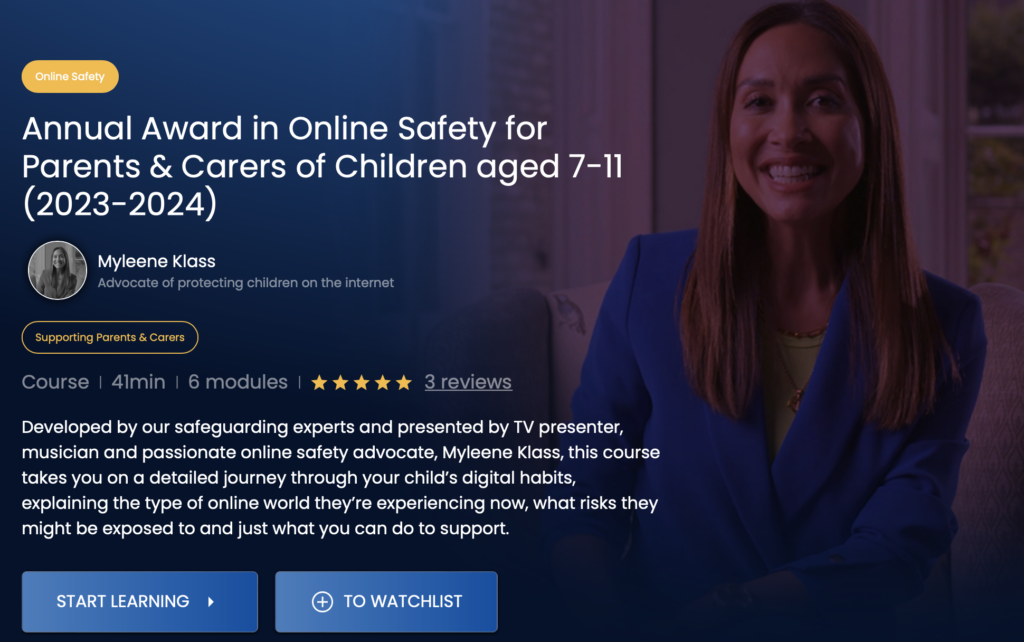Click the presenter subtitle about protecting children
The image size is (1024, 642).
coord(246,283)
